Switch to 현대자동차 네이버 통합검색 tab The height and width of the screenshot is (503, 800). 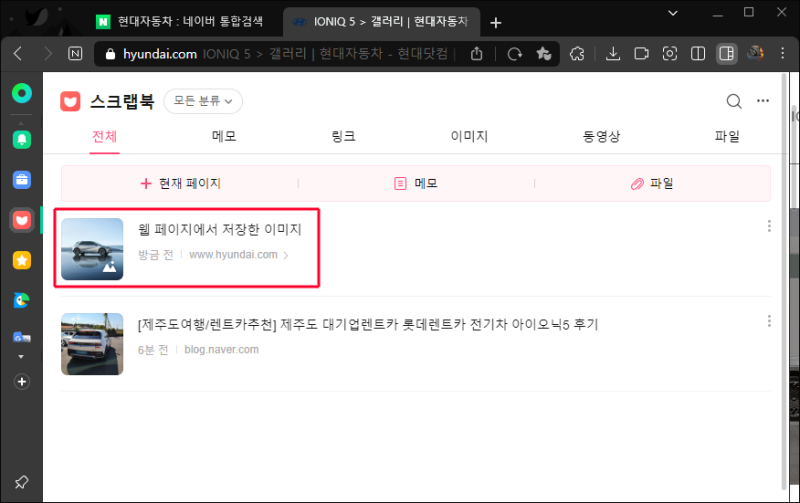[181, 21]
